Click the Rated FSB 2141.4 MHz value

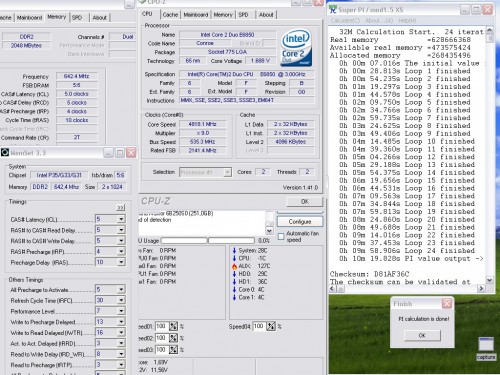(203, 150)
